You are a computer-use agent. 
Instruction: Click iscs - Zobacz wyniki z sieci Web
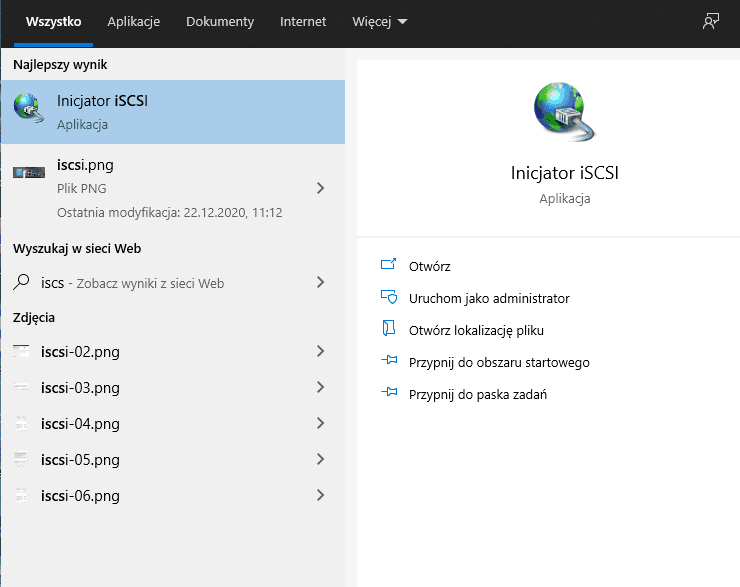click(132, 283)
